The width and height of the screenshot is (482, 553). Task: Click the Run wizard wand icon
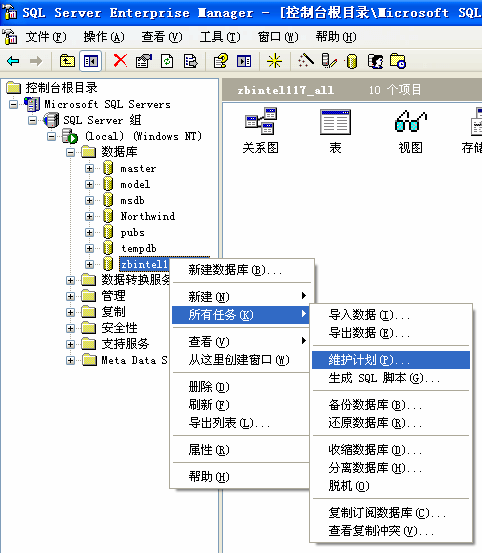pos(305,61)
